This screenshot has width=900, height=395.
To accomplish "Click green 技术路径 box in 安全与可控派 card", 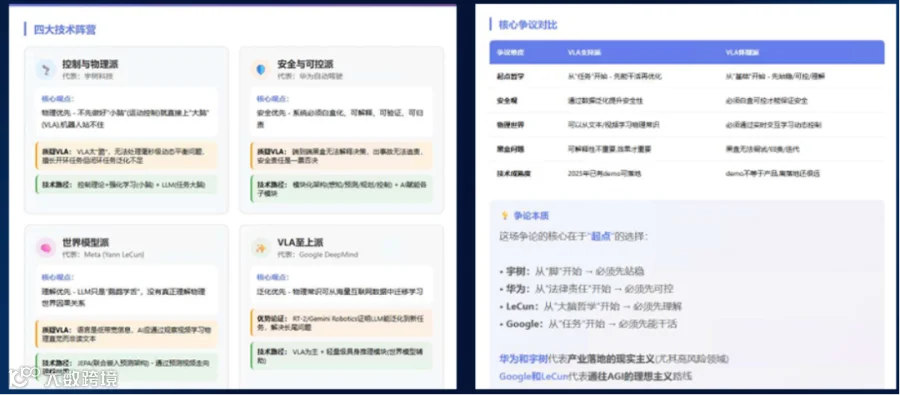I will pos(342,189).
